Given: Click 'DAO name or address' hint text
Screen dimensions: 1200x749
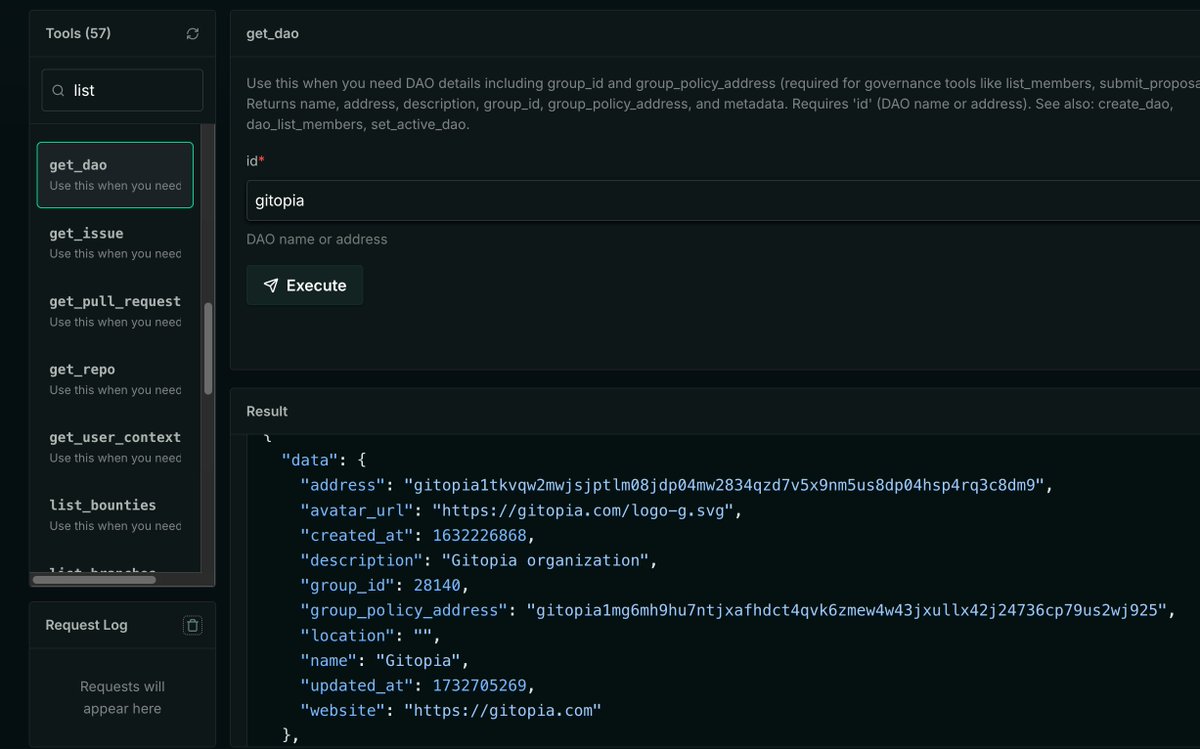Looking at the screenshot, I should coord(317,239).
